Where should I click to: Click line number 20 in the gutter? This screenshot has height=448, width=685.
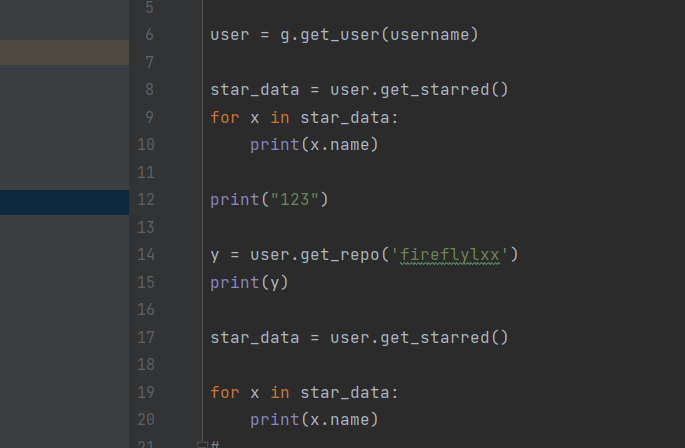[x=146, y=420]
